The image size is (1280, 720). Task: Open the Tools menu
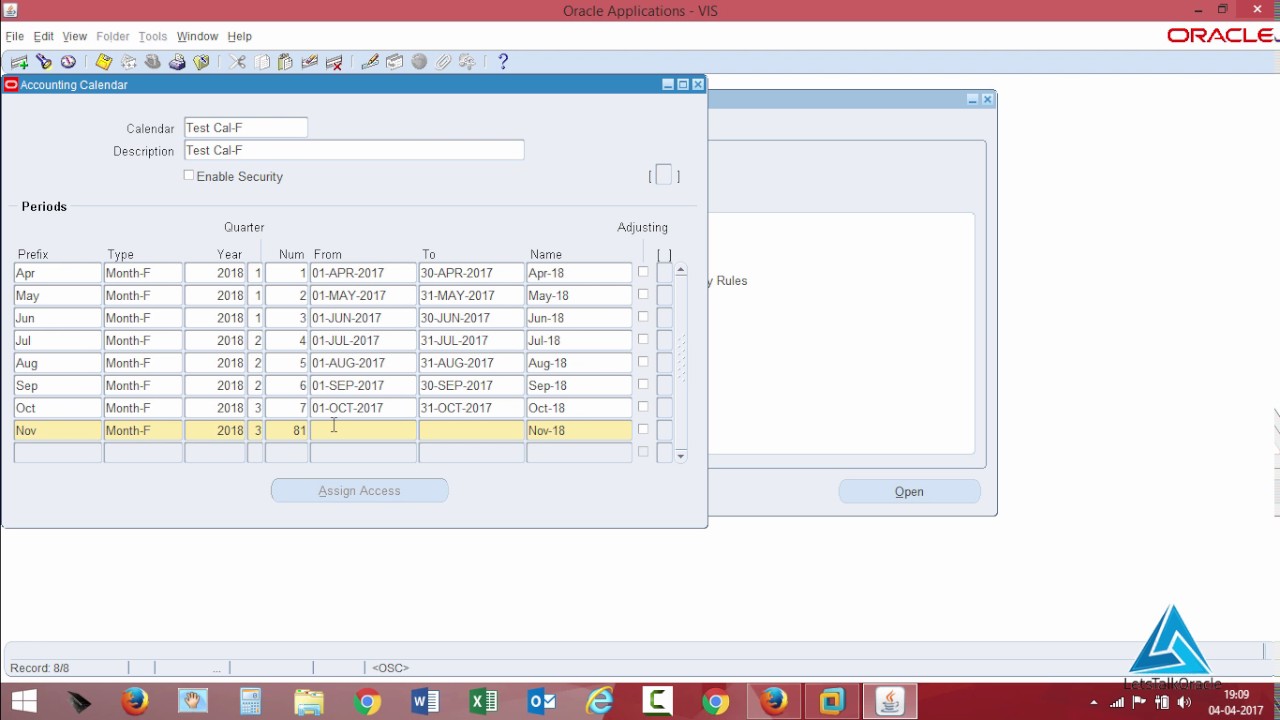[x=153, y=36]
